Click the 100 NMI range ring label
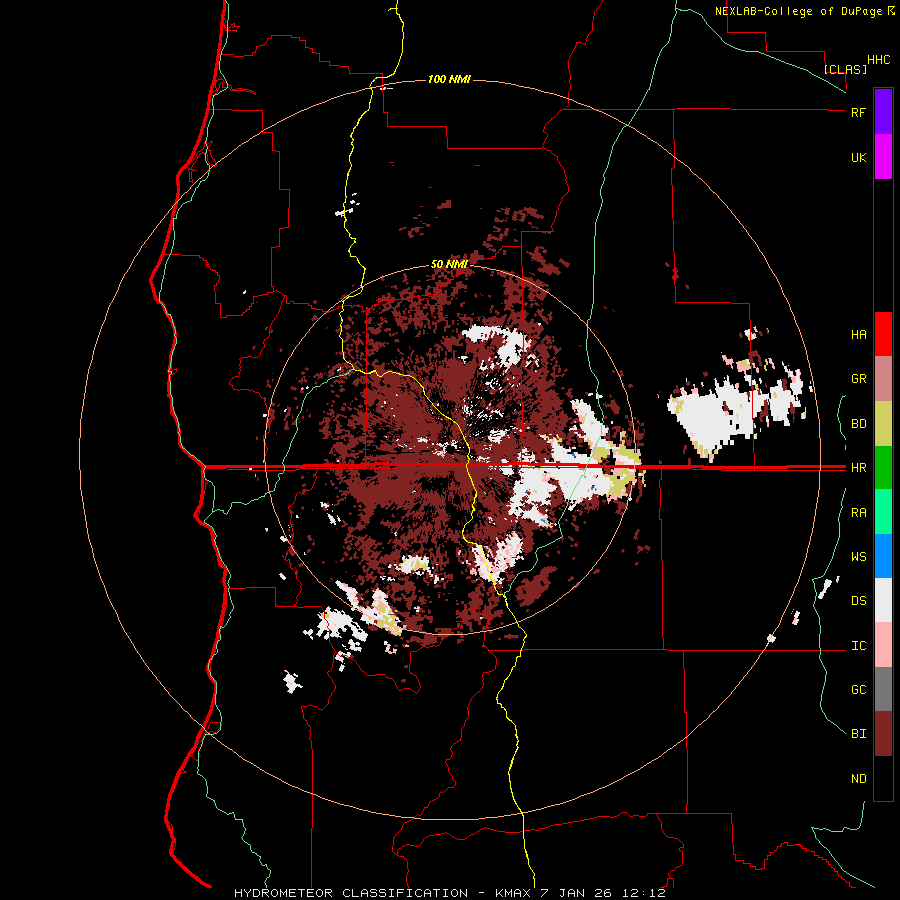This screenshot has width=900, height=900. (449, 79)
